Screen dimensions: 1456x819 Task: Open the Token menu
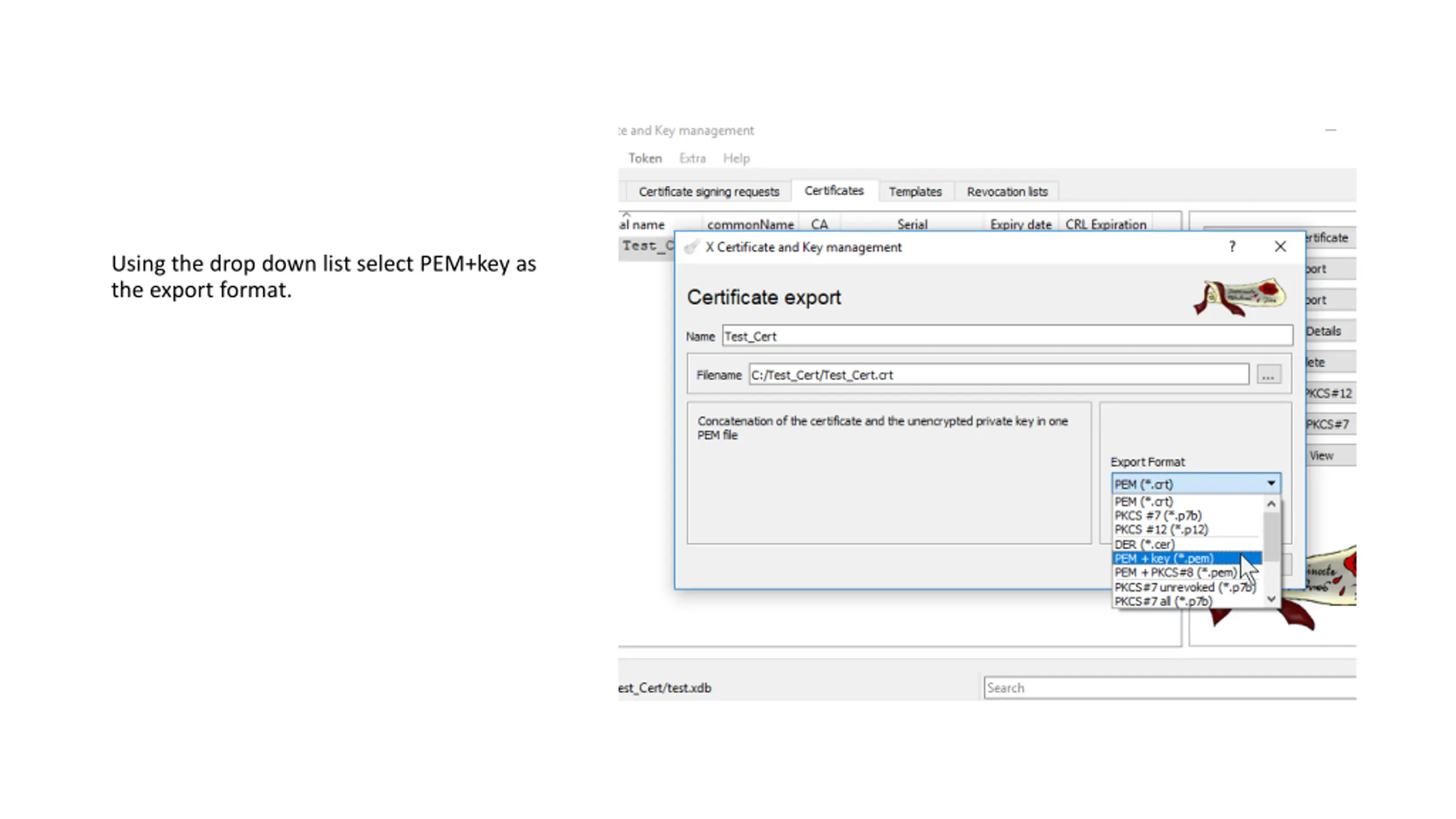tap(645, 158)
